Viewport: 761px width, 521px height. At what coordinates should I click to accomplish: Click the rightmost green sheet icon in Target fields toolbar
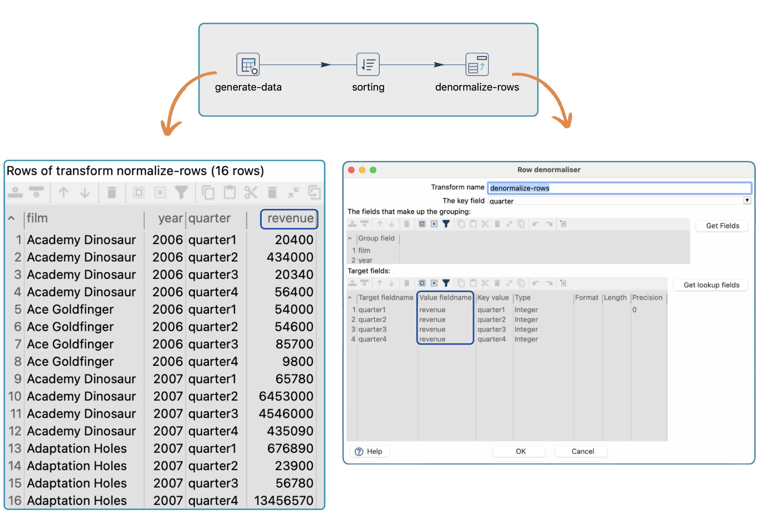click(563, 283)
